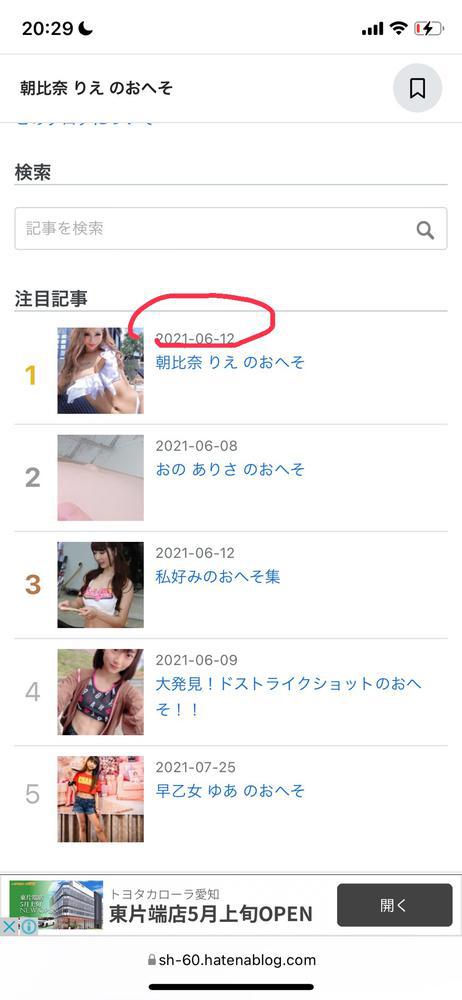Viewport: 462px width, 1000px height.
Task: Click the magnifying glass search icon
Action: pos(426,229)
